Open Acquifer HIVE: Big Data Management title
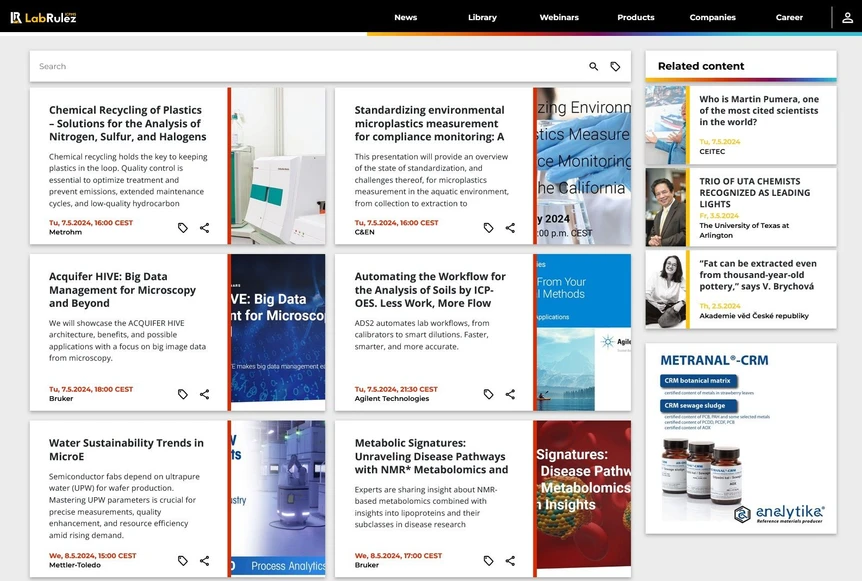Viewport: 862px width, 581px height. tap(122, 290)
